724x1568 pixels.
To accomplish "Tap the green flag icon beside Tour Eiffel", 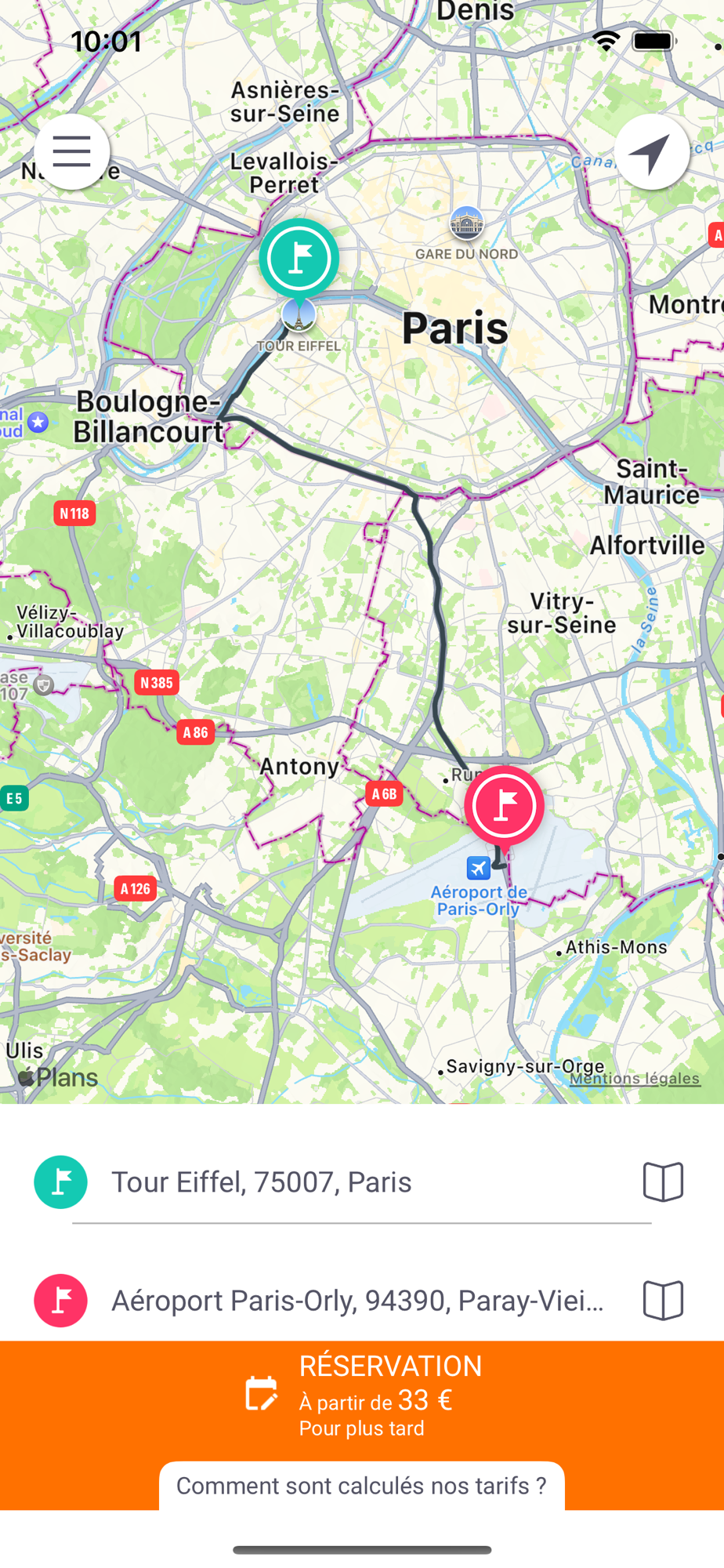I will [x=60, y=1181].
